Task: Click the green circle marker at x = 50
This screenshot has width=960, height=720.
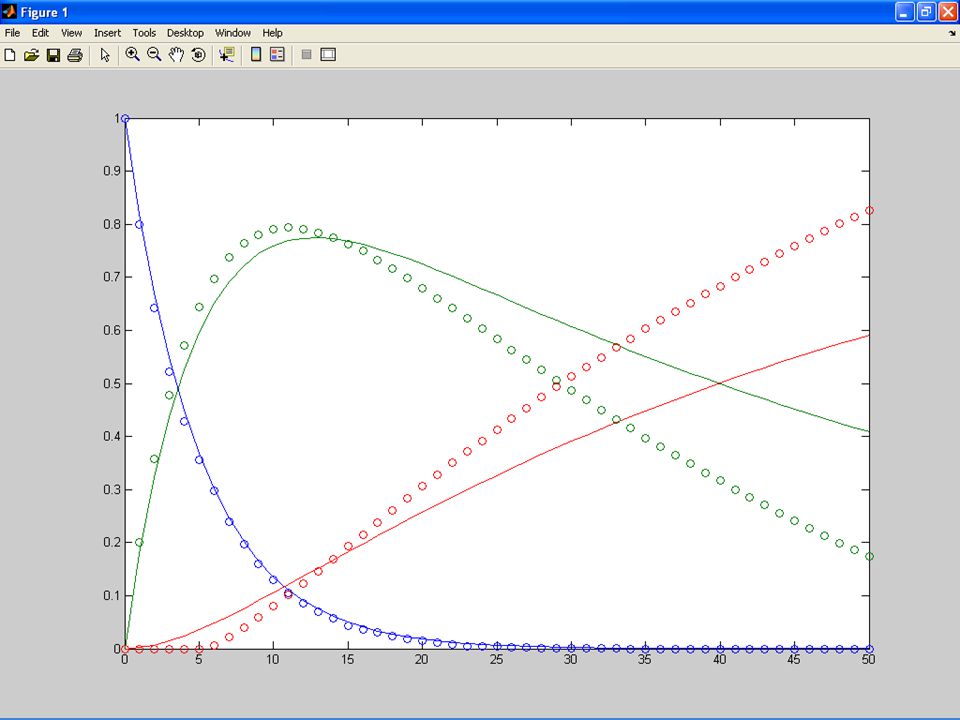Action: click(869, 557)
